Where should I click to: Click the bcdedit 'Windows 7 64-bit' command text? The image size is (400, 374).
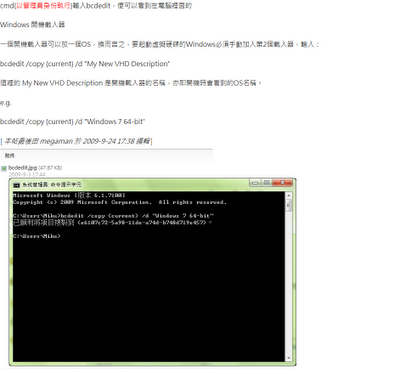pyautogui.click(x=73, y=122)
